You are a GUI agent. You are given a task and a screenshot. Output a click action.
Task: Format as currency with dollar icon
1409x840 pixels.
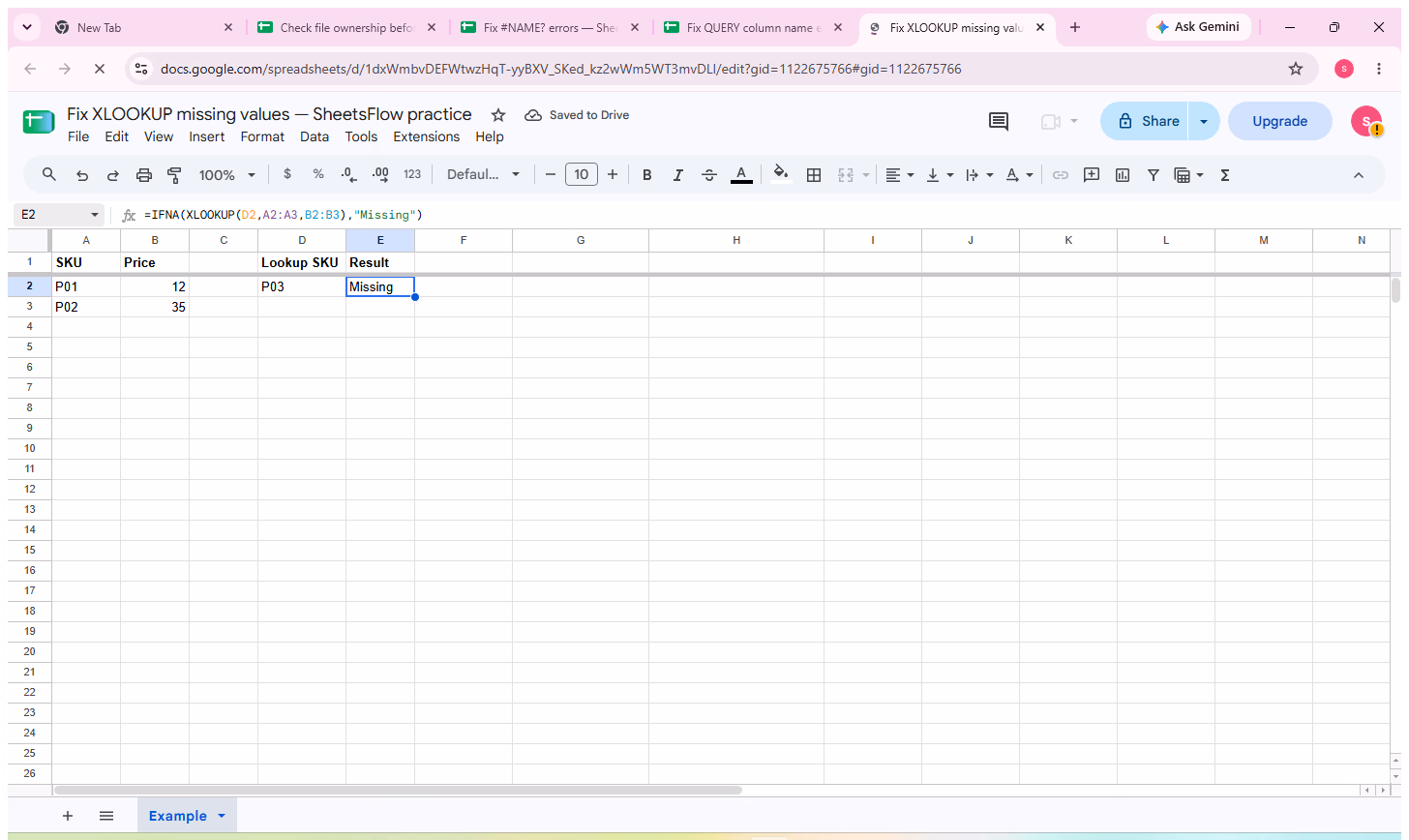point(287,174)
